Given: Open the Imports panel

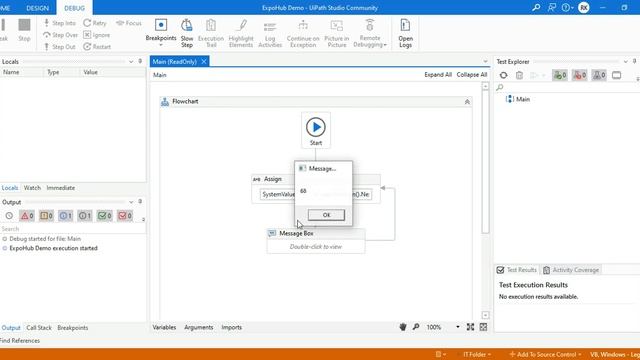Looking at the screenshot, I should pos(231,327).
